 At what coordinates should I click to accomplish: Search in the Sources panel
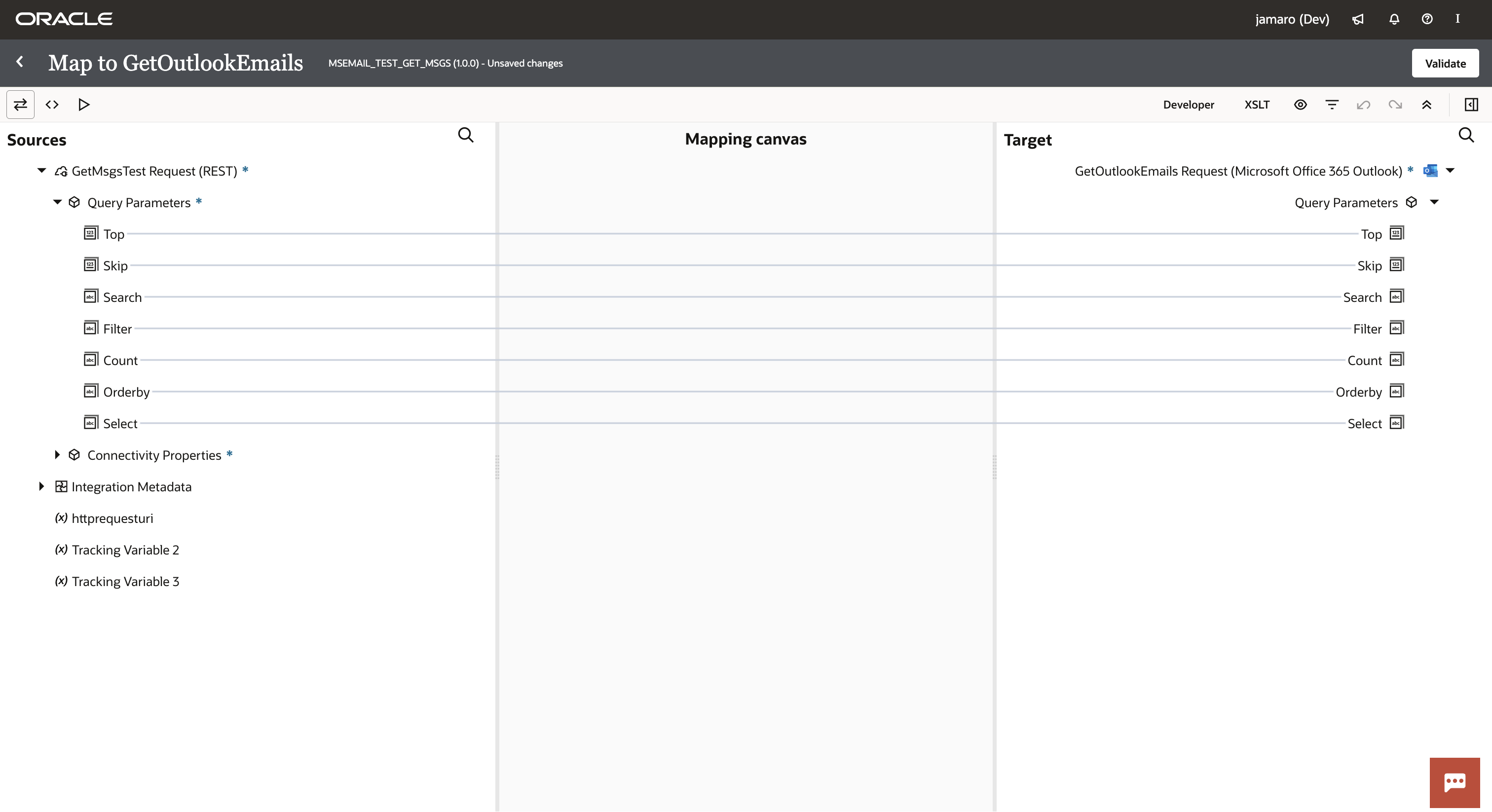[466, 135]
